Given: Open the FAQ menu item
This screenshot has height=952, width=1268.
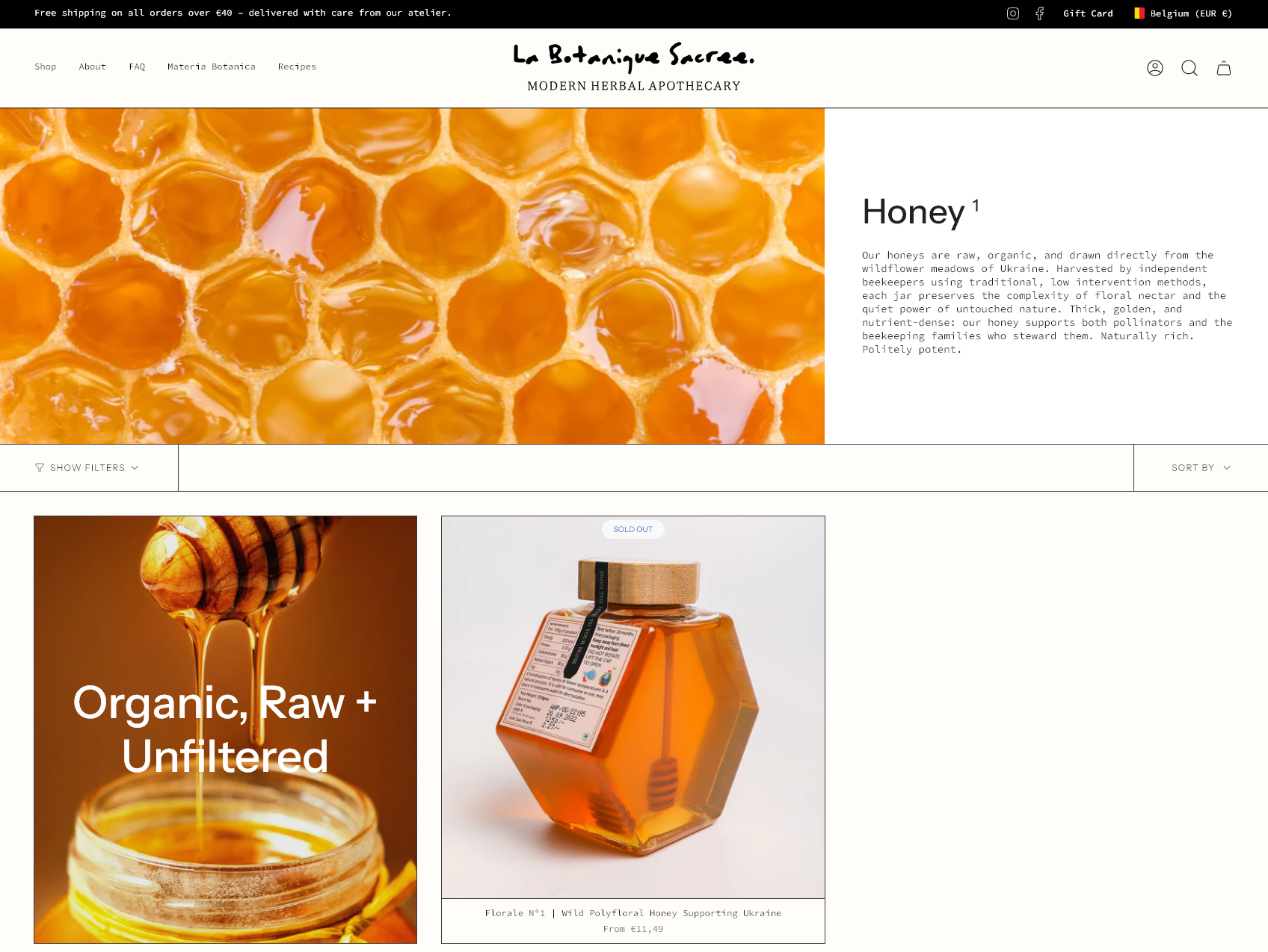Looking at the screenshot, I should (x=137, y=67).
